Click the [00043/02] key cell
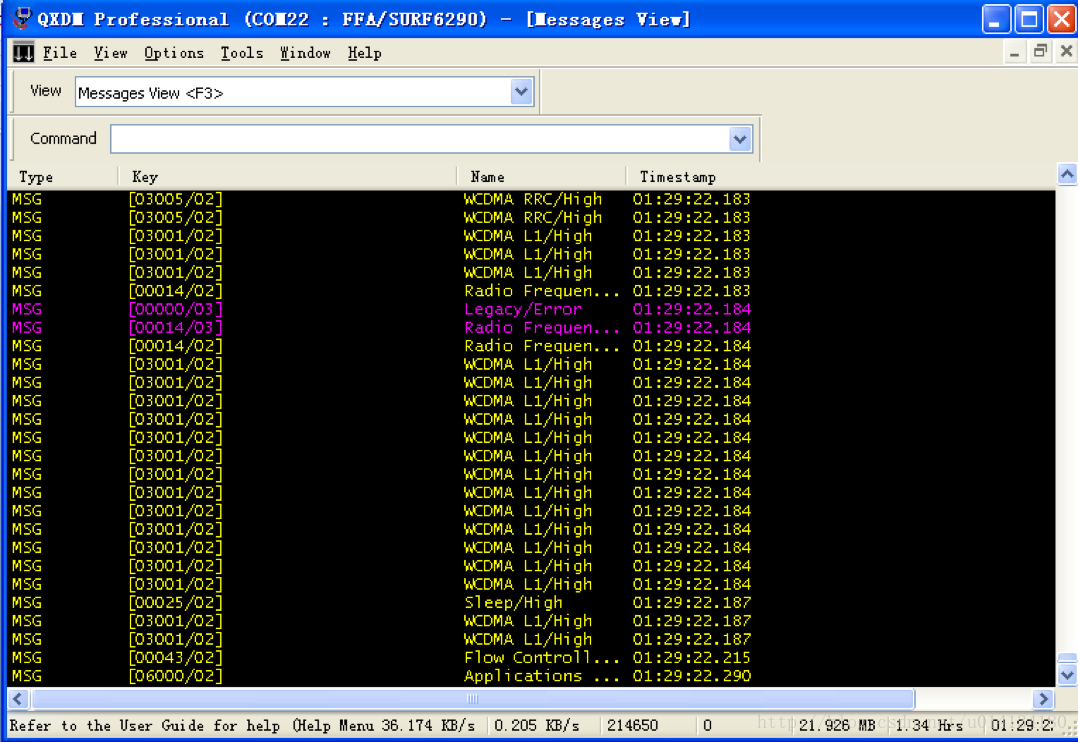The width and height of the screenshot is (1078, 742). [x=176, y=658]
